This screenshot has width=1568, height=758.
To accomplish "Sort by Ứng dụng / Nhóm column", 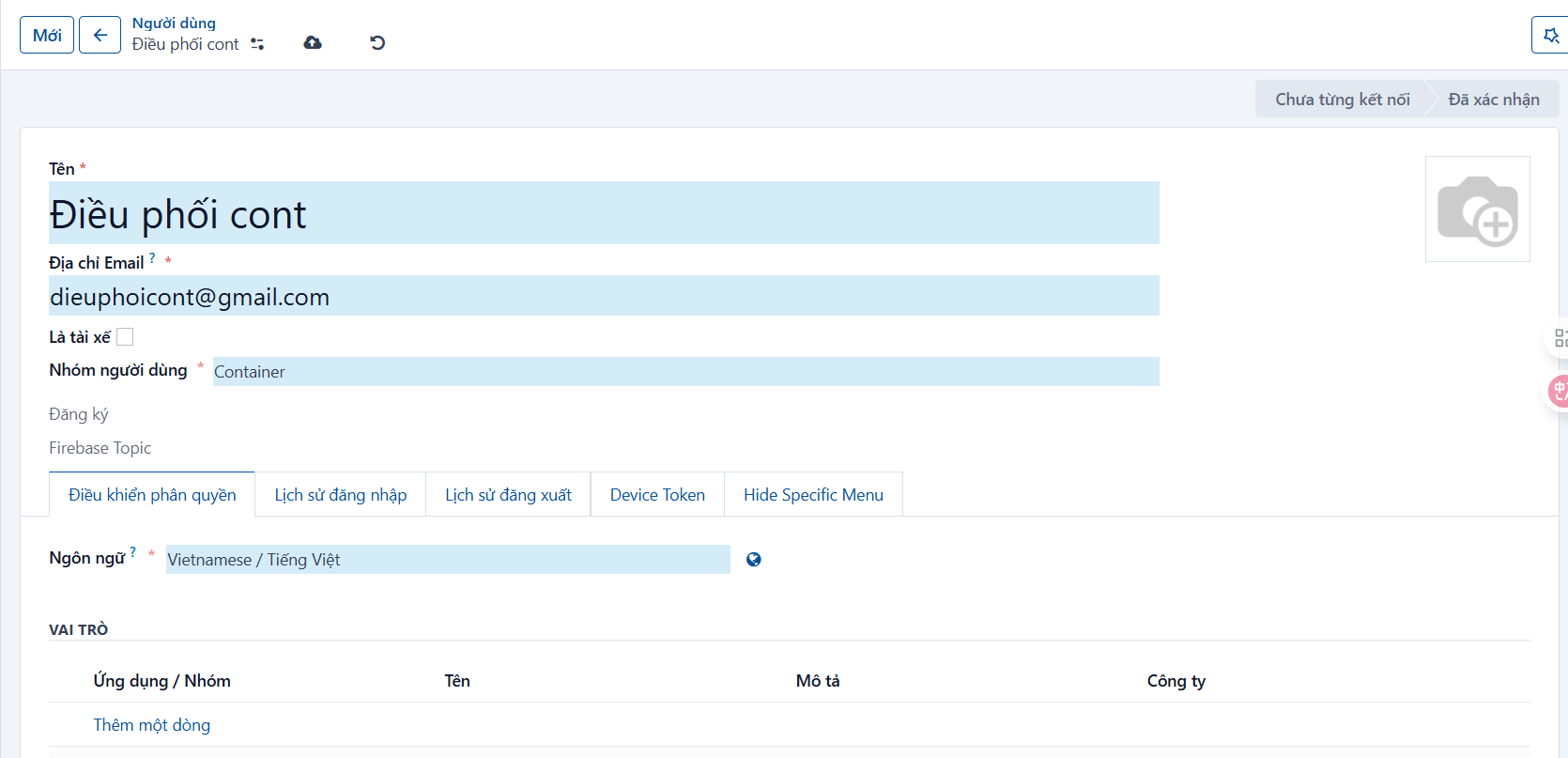I will (x=161, y=681).
